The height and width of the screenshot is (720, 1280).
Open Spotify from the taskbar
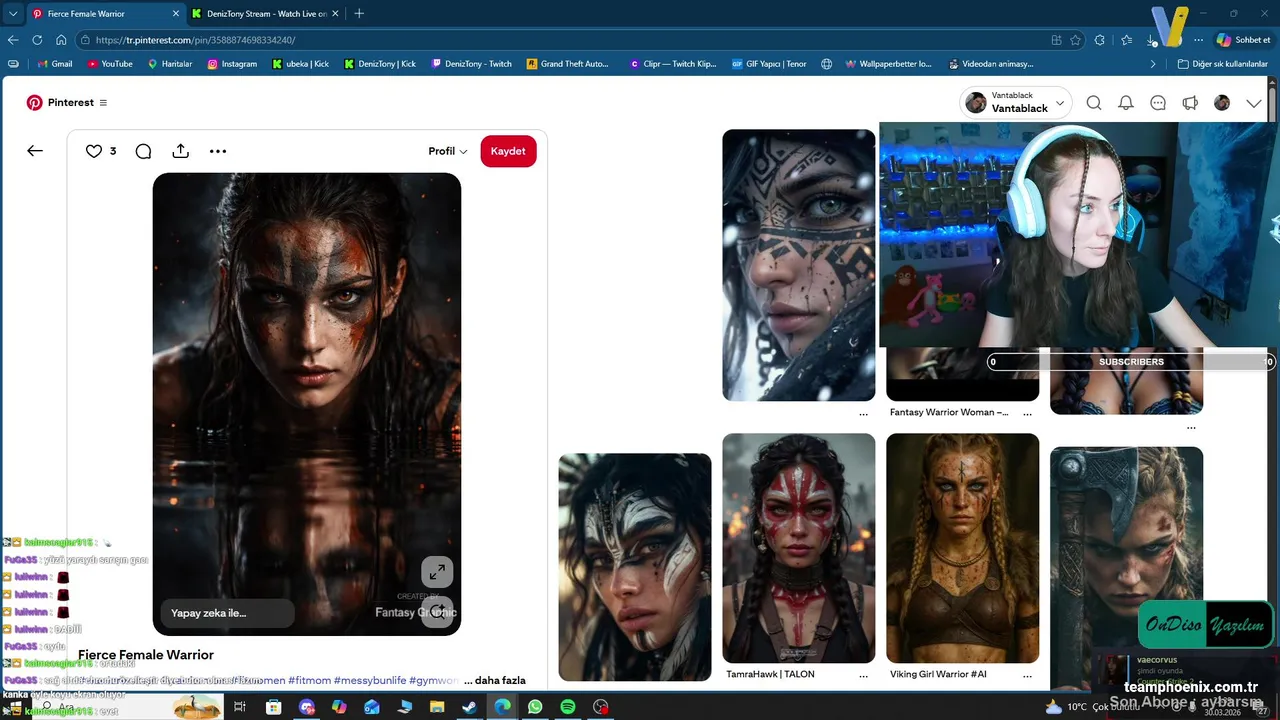point(568,707)
